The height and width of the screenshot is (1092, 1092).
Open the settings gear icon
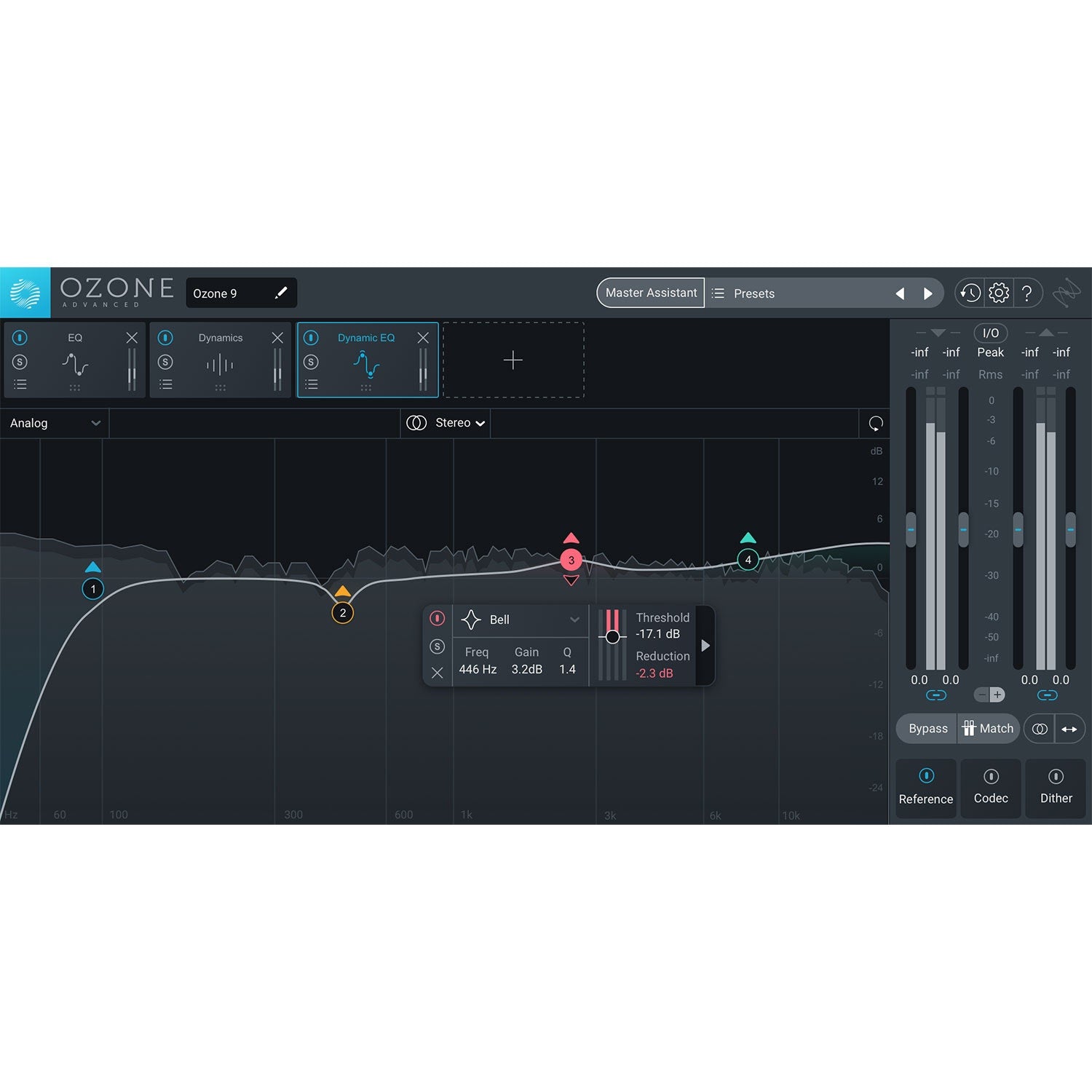[x=999, y=293]
